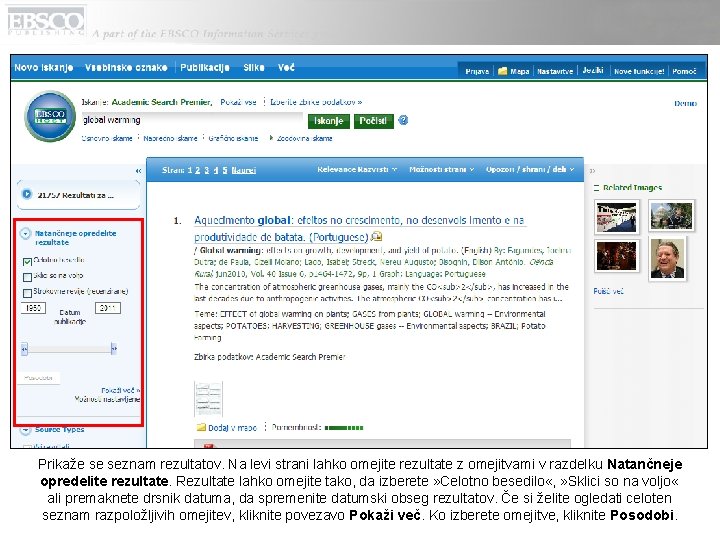
Task: Click Izberite zbirke podatkov link
Action: pos(316,102)
